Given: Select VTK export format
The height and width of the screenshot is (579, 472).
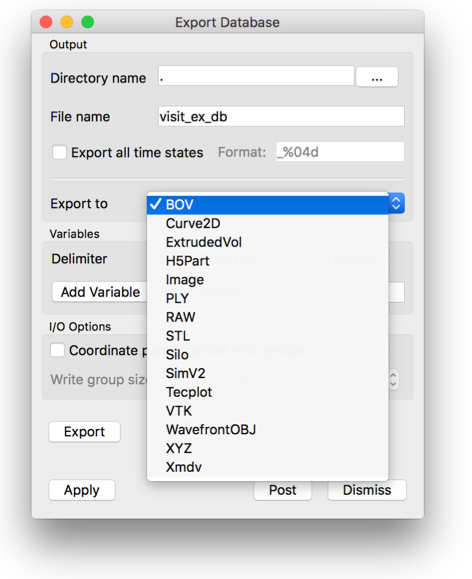Looking at the screenshot, I should pos(268,411).
